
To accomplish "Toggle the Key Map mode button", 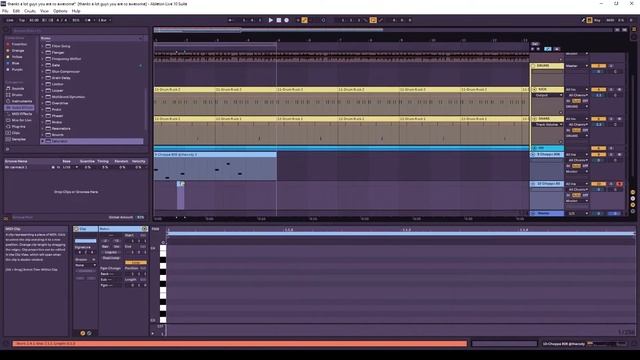I will 598,20.
